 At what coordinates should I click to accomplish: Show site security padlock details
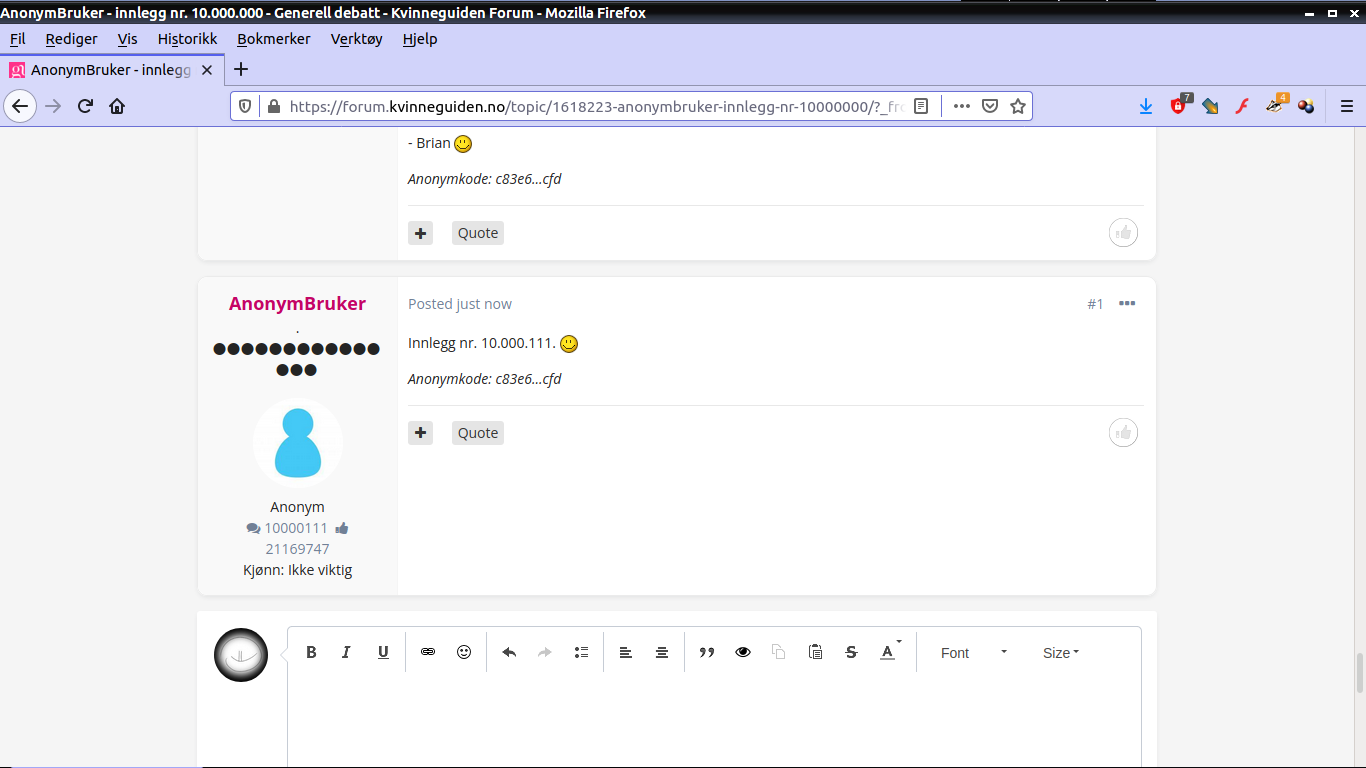coord(273,106)
